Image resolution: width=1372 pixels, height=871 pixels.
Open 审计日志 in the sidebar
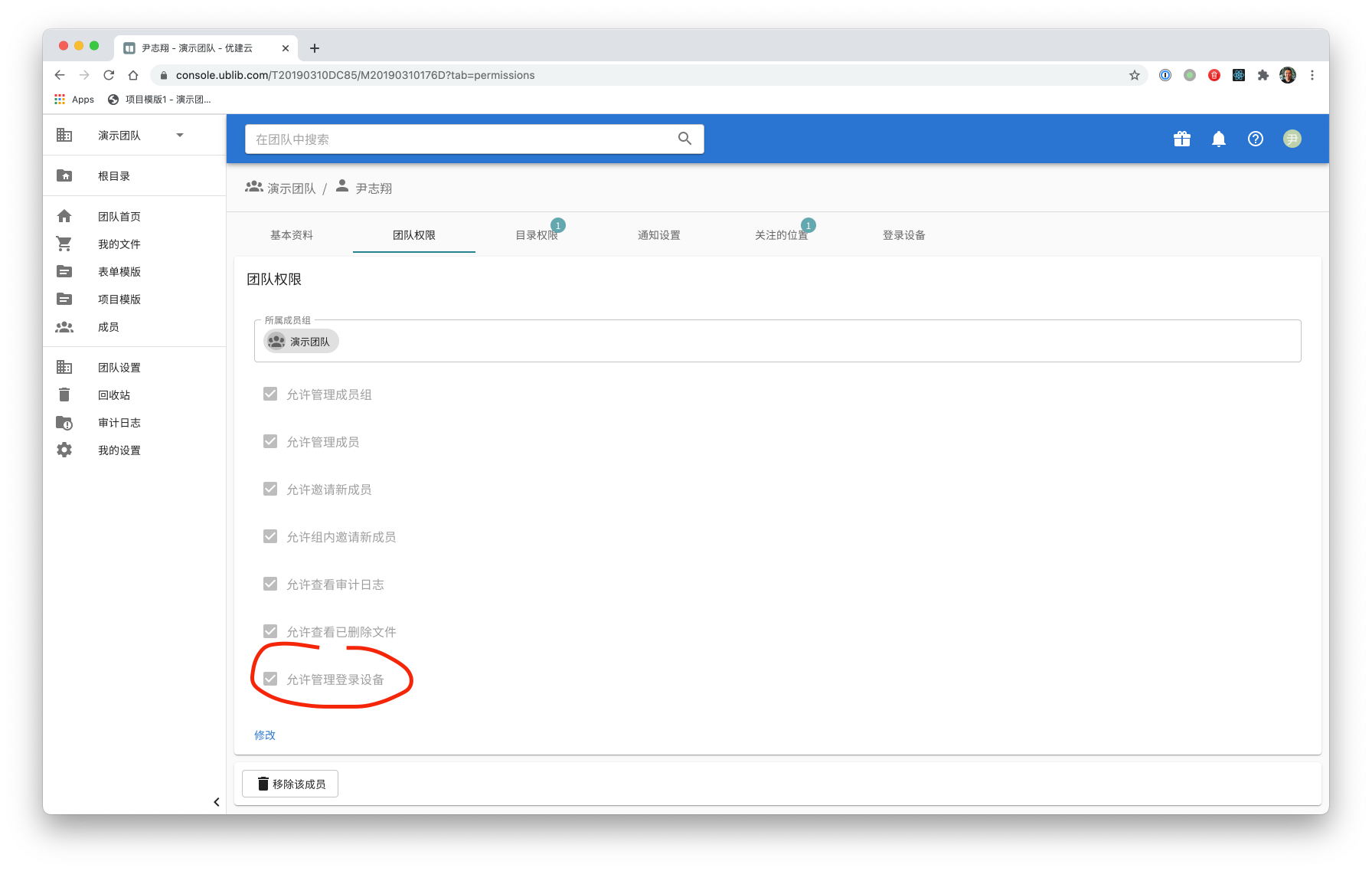119,423
